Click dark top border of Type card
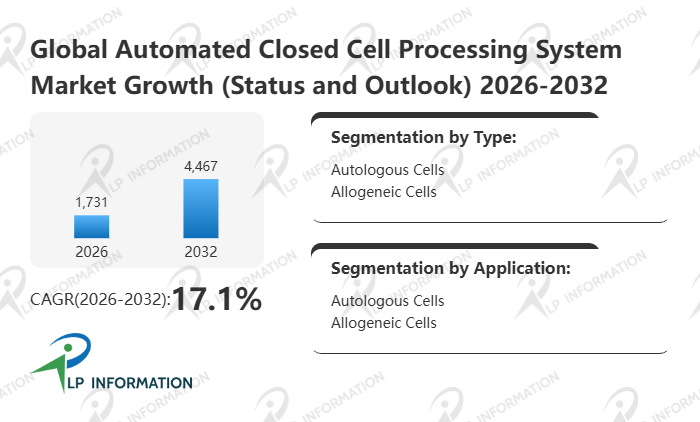This screenshot has width=700, height=422. [x=455, y=116]
